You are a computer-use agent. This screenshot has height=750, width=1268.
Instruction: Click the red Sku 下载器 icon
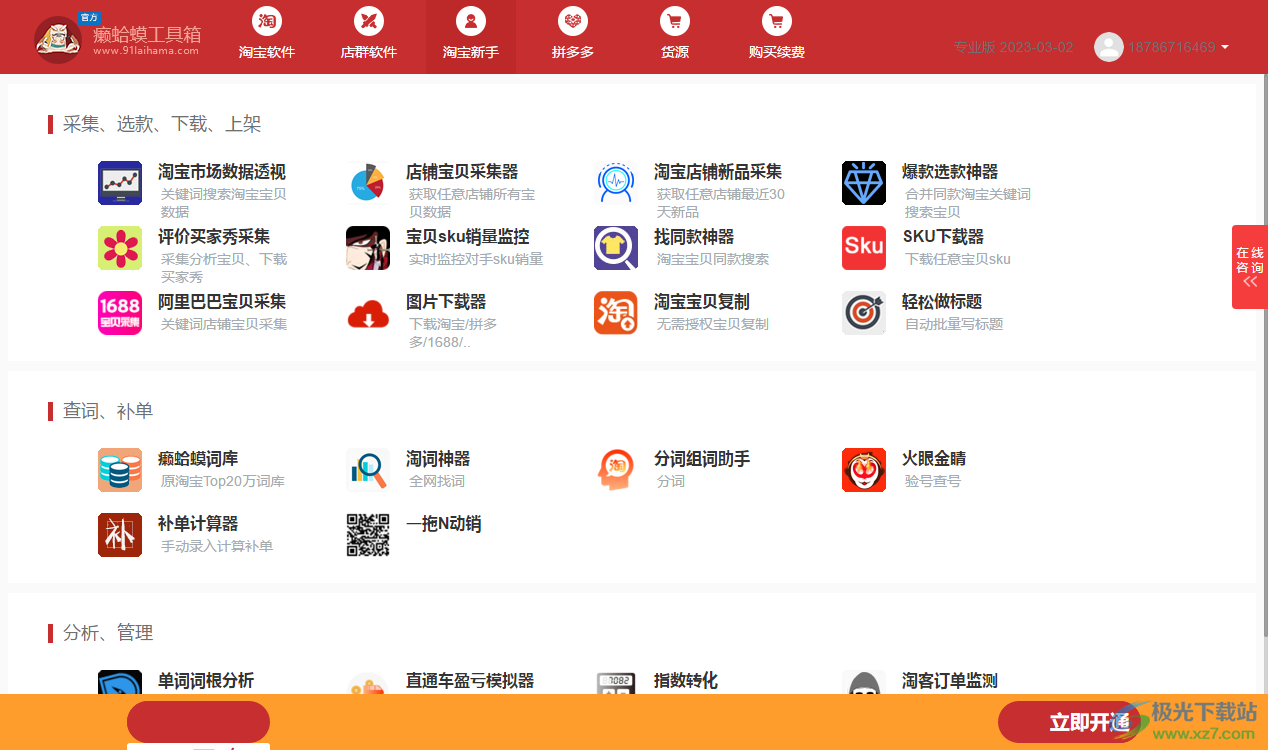coord(864,248)
